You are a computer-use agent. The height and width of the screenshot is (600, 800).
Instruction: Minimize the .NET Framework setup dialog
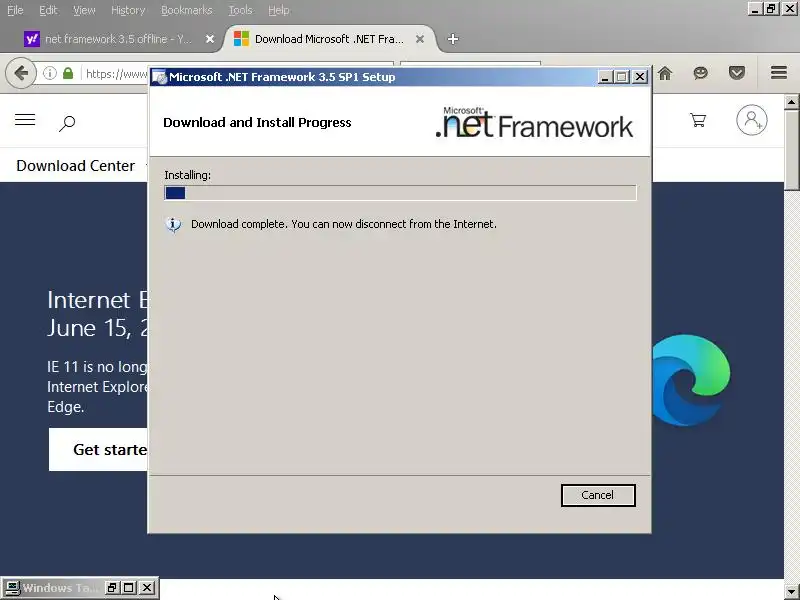pyautogui.click(x=605, y=77)
